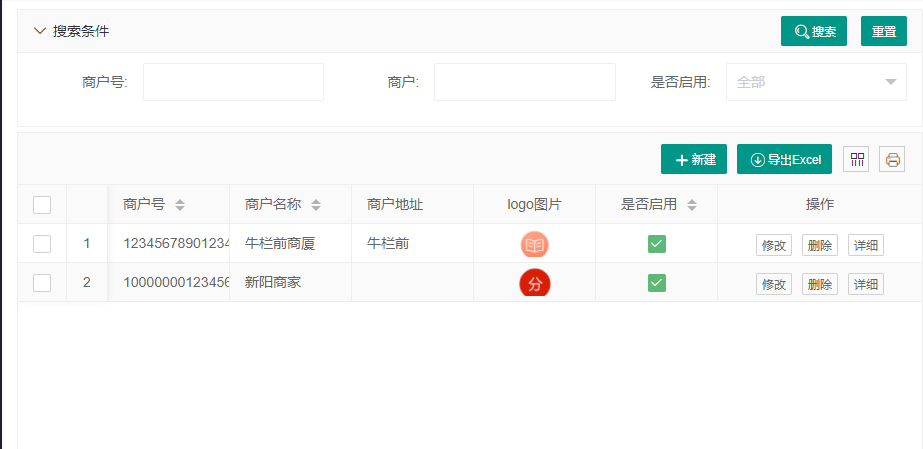Click the print icon button
The image size is (923, 449).
tap(892, 159)
